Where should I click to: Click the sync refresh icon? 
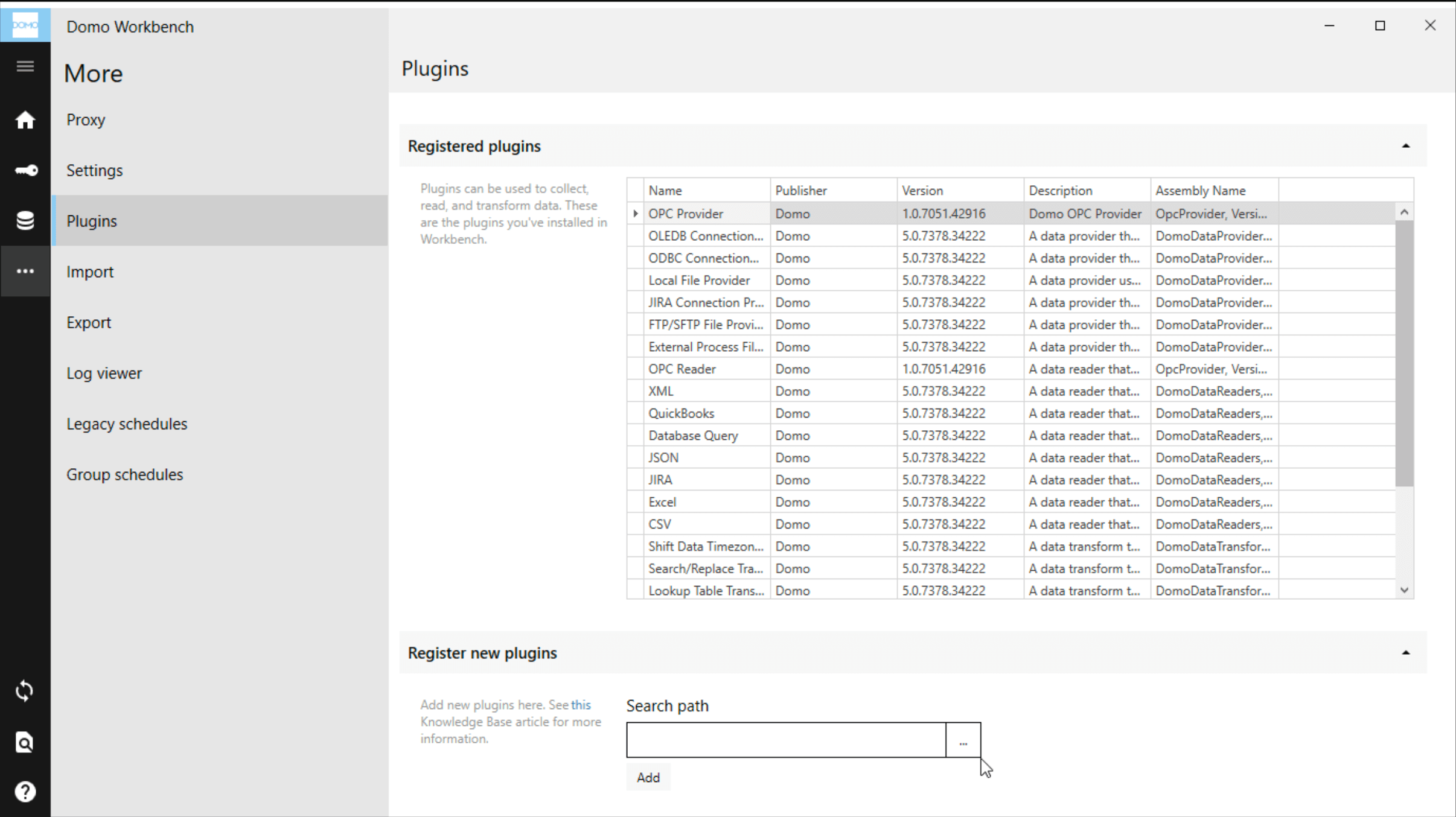25,691
